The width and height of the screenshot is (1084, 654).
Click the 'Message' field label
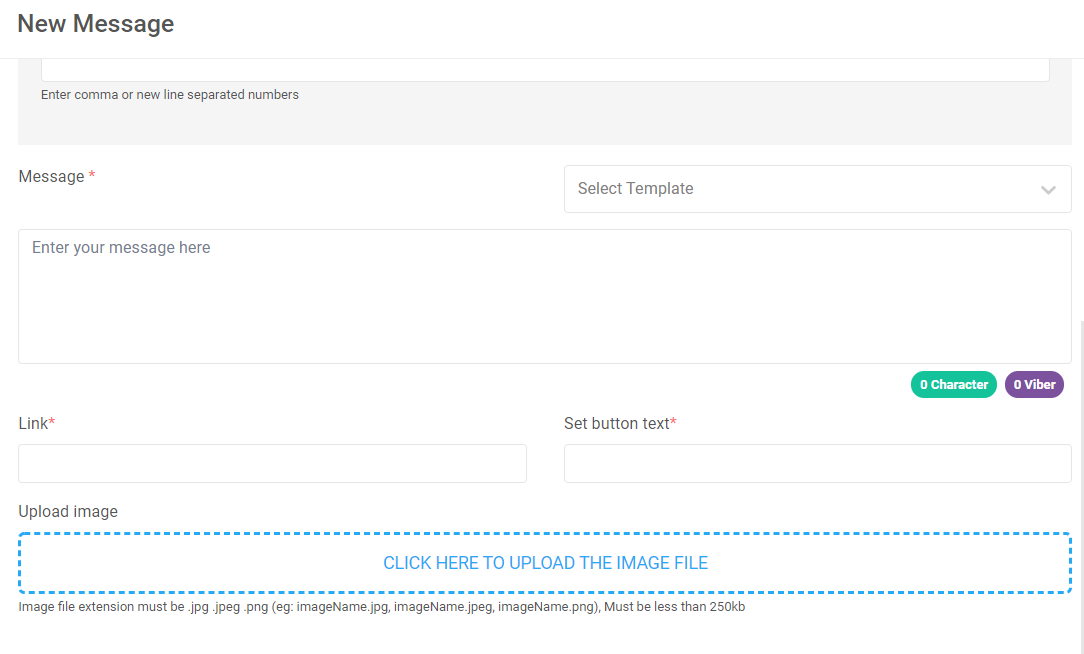click(x=52, y=177)
